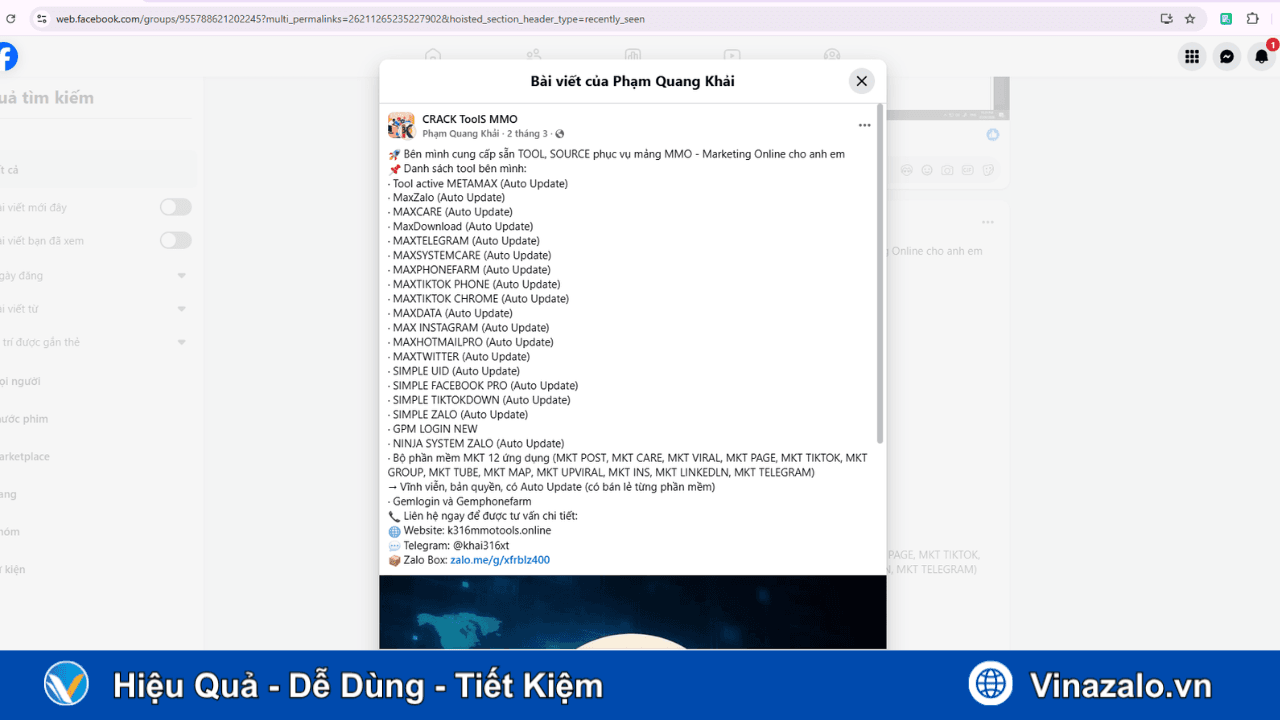Click the CRACK ToolS MMO group avatar
1280x720 pixels.
point(401,125)
